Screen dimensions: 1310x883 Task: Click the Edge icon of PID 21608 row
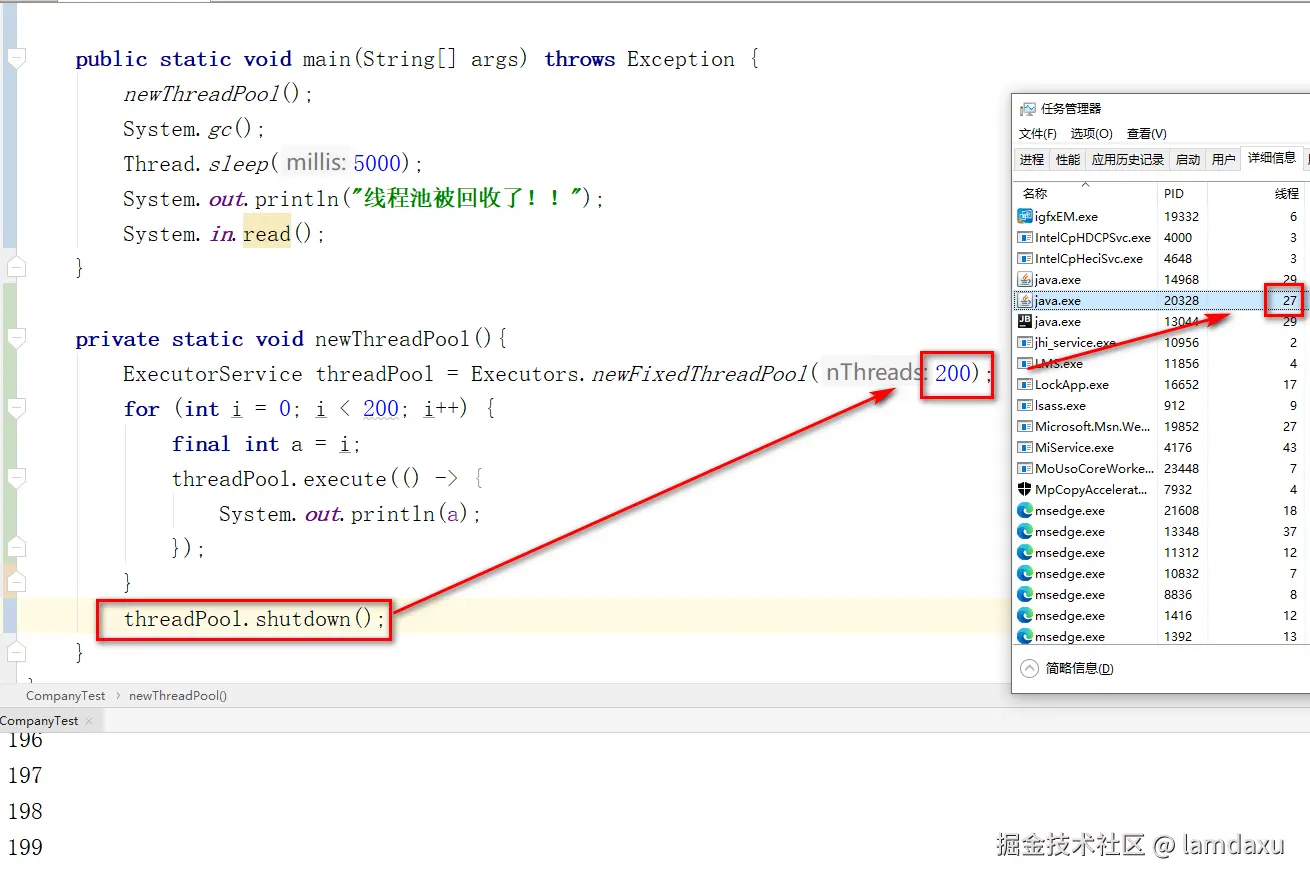coord(1025,510)
